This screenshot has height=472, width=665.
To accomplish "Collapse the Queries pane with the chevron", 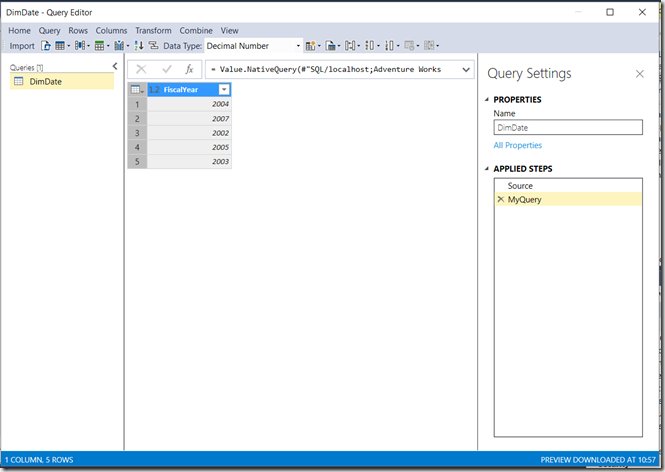I will [115, 66].
